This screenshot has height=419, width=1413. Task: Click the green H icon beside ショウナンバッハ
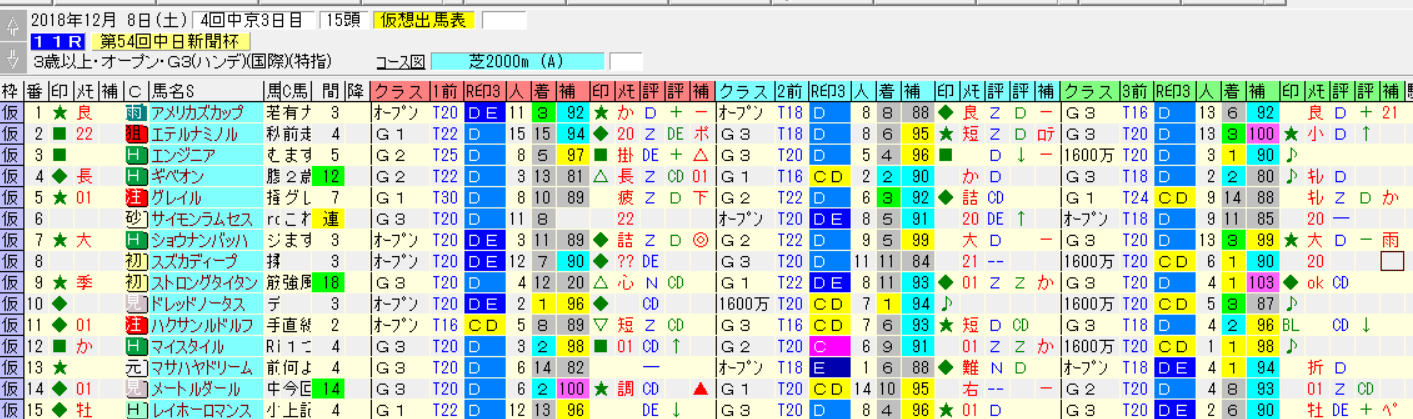(x=137, y=240)
